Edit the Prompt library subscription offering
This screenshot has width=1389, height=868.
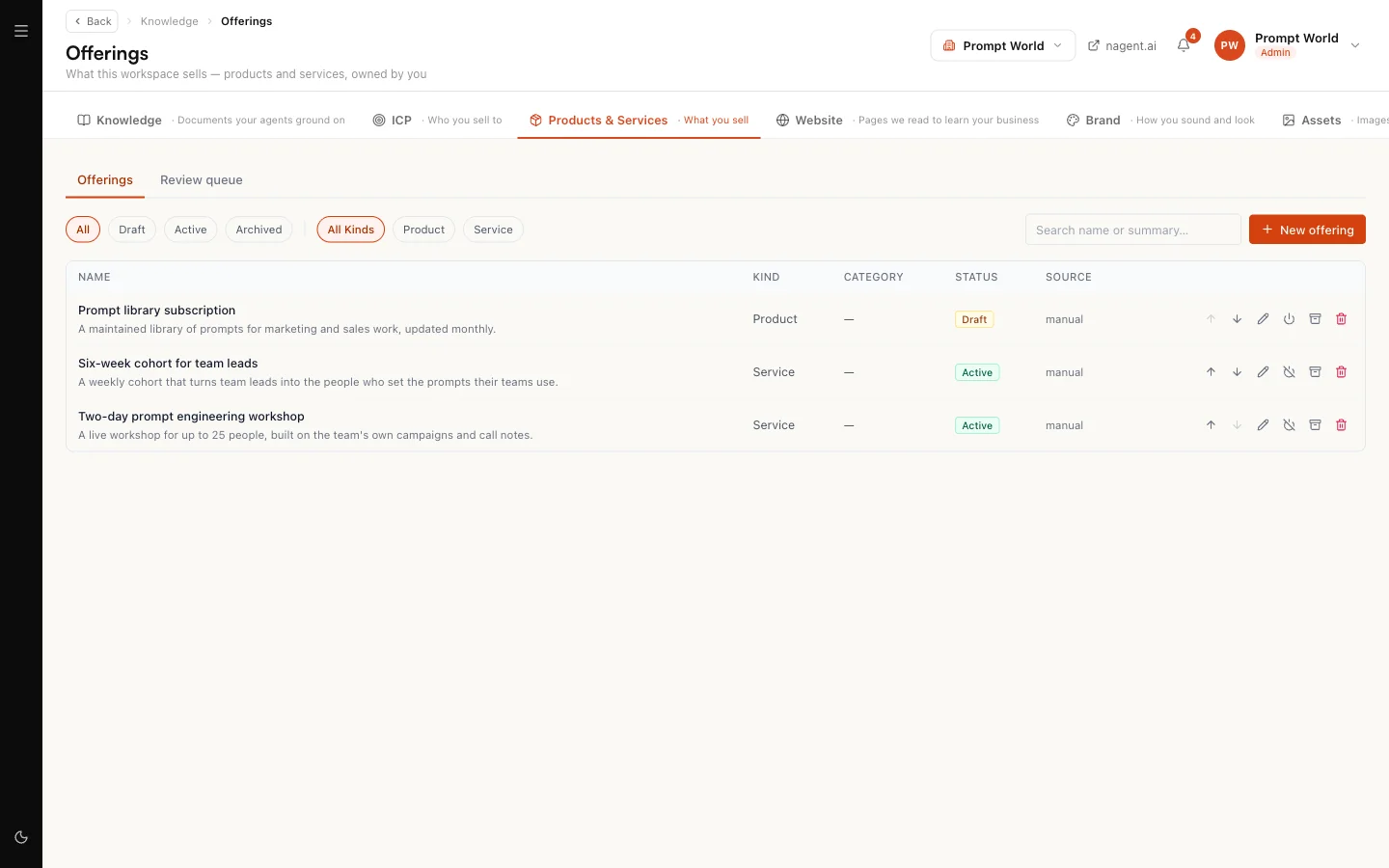[x=1263, y=319]
